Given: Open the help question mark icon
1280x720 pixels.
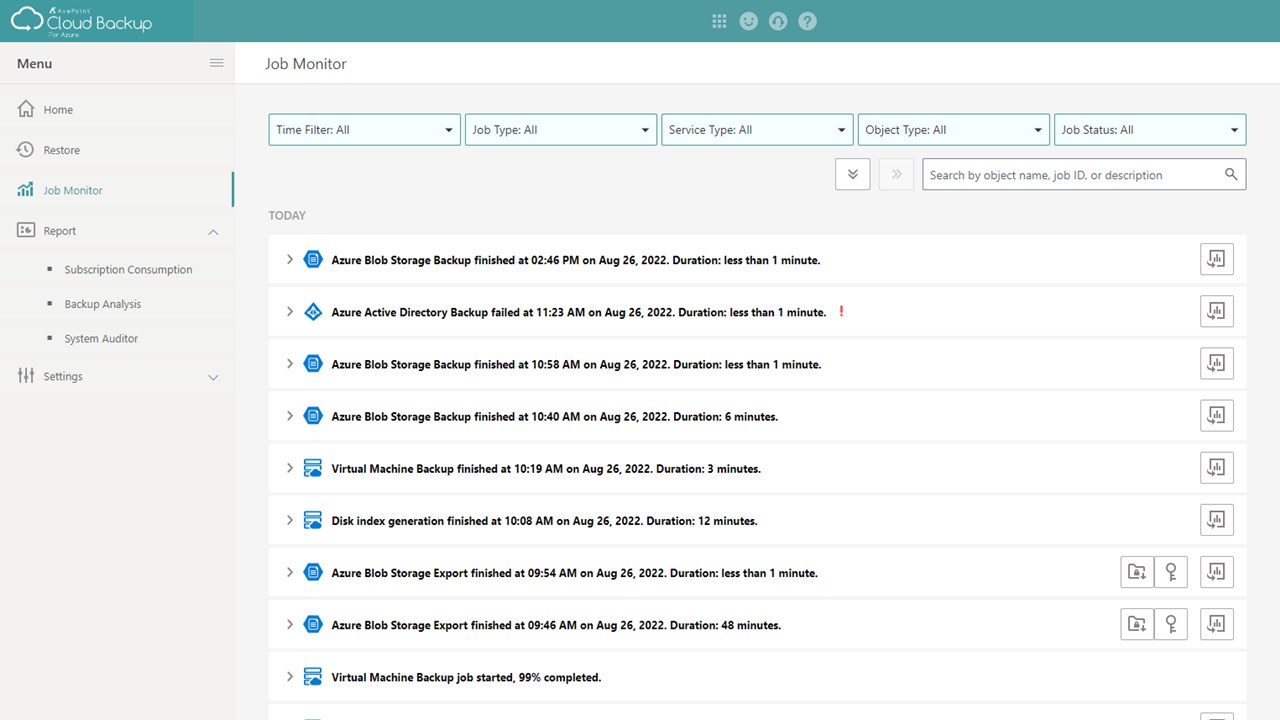Looking at the screenshot, I should (x=808, y=21).
